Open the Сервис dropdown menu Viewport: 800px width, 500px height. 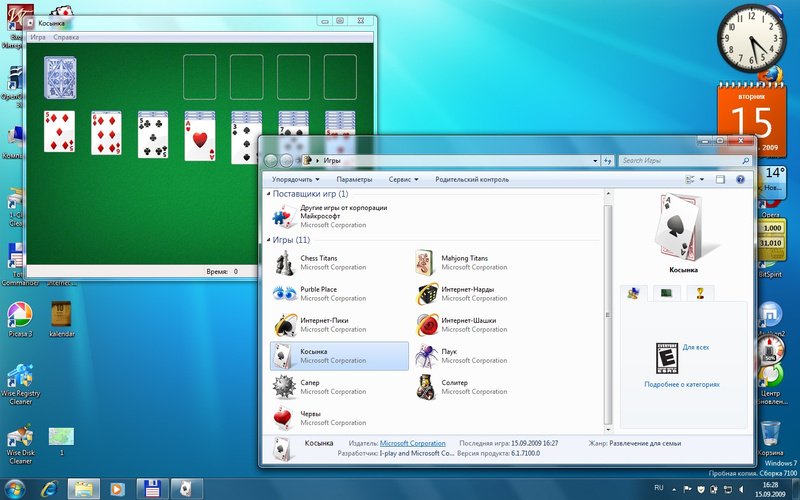click(x=402, y=179)
